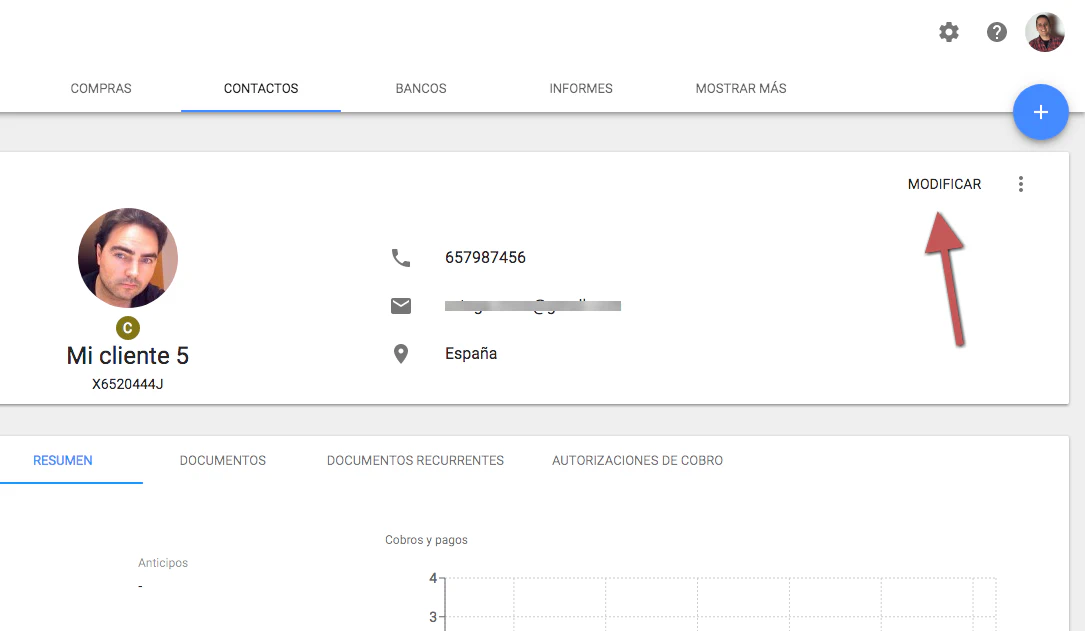Viewport: 1085px width, 631px height.
Task: Switch to the DOCUMENTOS tab
Action: [222, 460]
